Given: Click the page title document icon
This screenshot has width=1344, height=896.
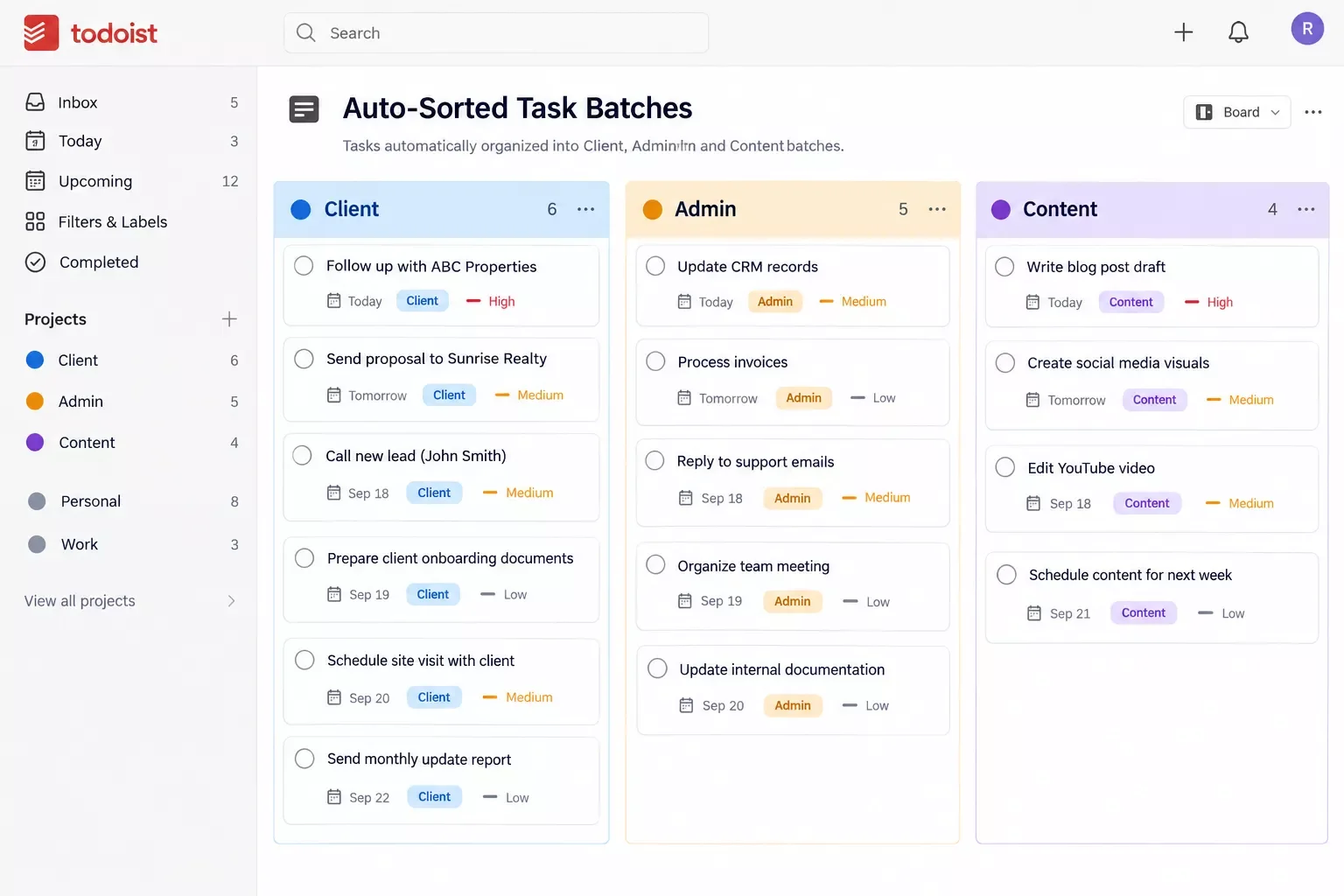Looking at the screenshot, I should (x=304, y=109).
